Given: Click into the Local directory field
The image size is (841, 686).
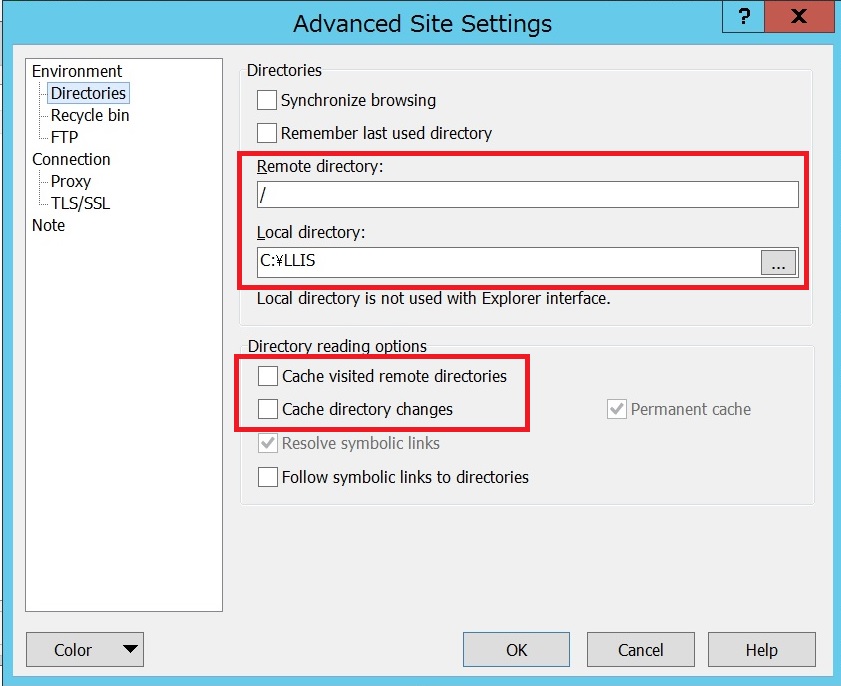Looking at the screenshot, I should click(x=508, y=262).
